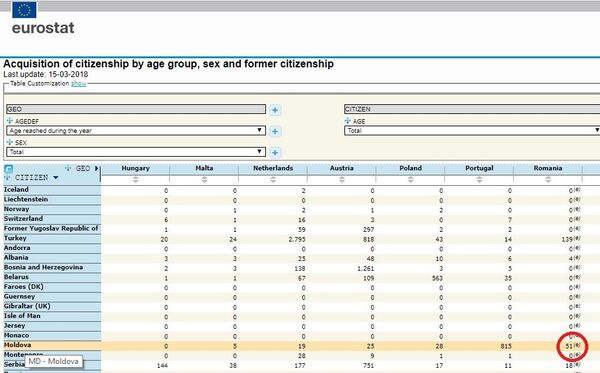This screenshot has height=373, width=600.
Task: Sort by the Hungary column
Action: click(135, 179)
